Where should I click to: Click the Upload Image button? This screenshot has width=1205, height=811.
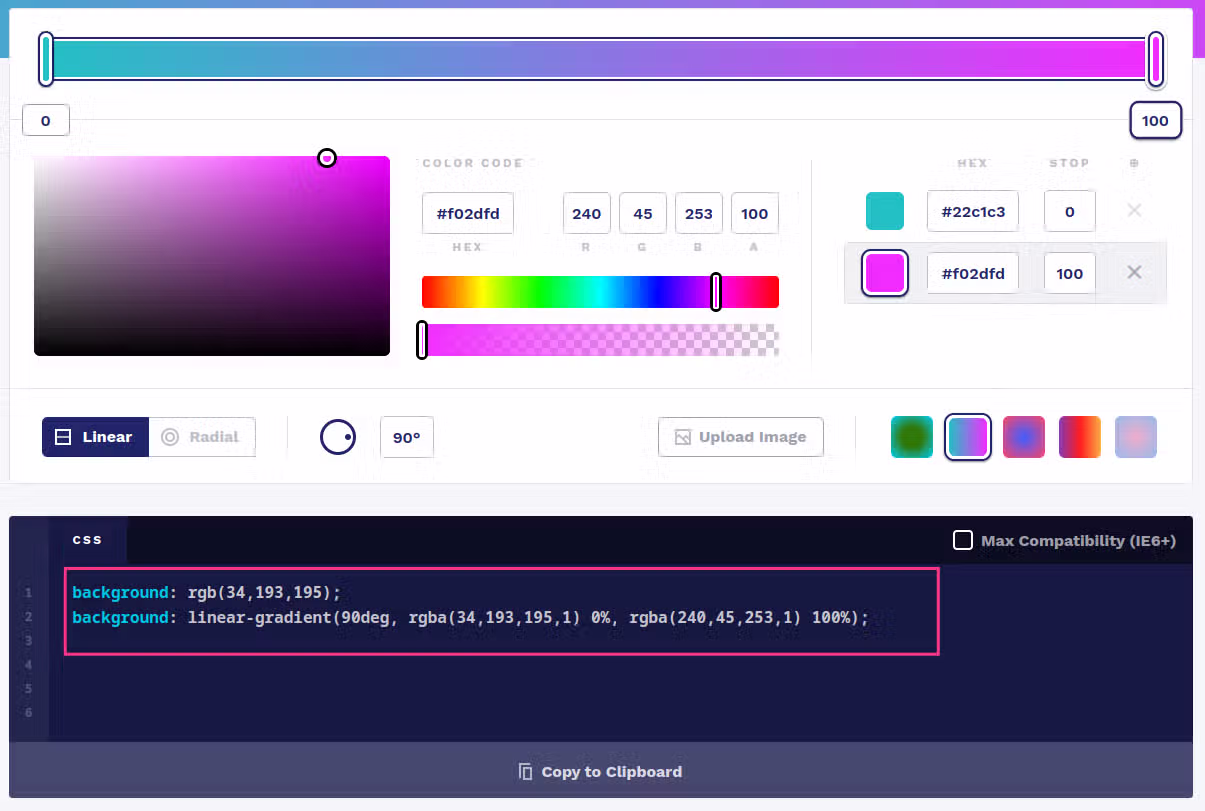(x=740, y=437)
